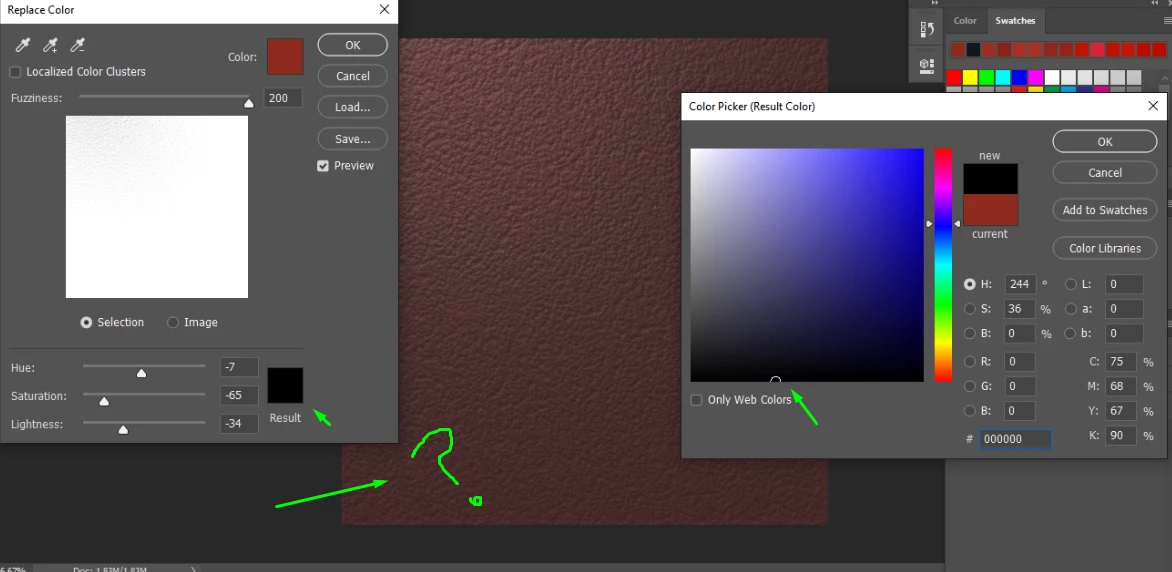Click the C value field showing 75
Screen dimensions: 1172x572
coord(1121,362)
